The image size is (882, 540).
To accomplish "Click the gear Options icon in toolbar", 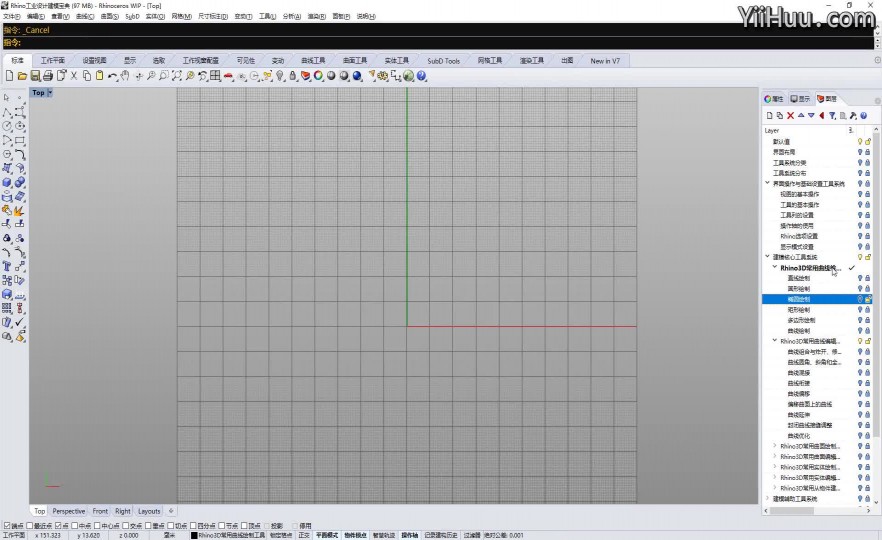I will point(383,76).
